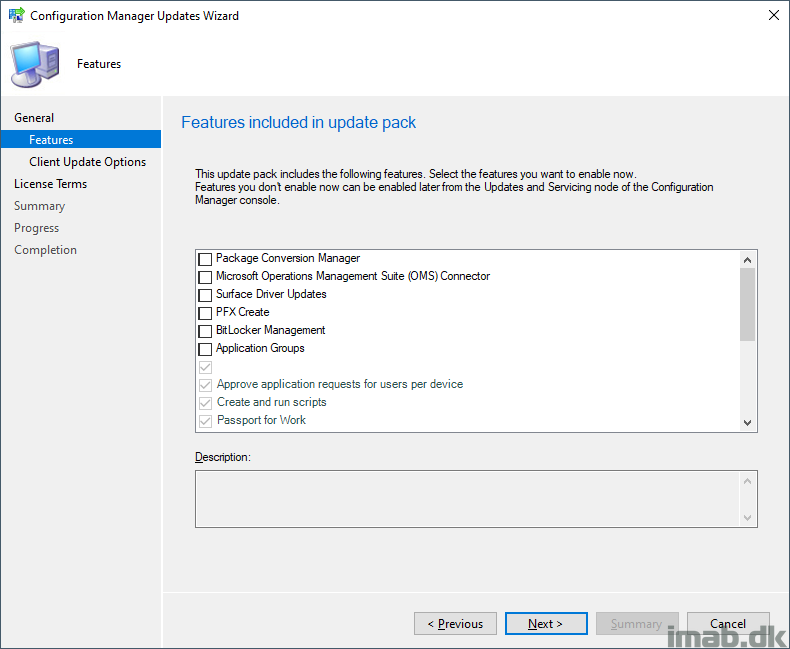The image size is (790, 649).
Task: Click feature list scroll up arrow
Action: click(x=747, y=260)
